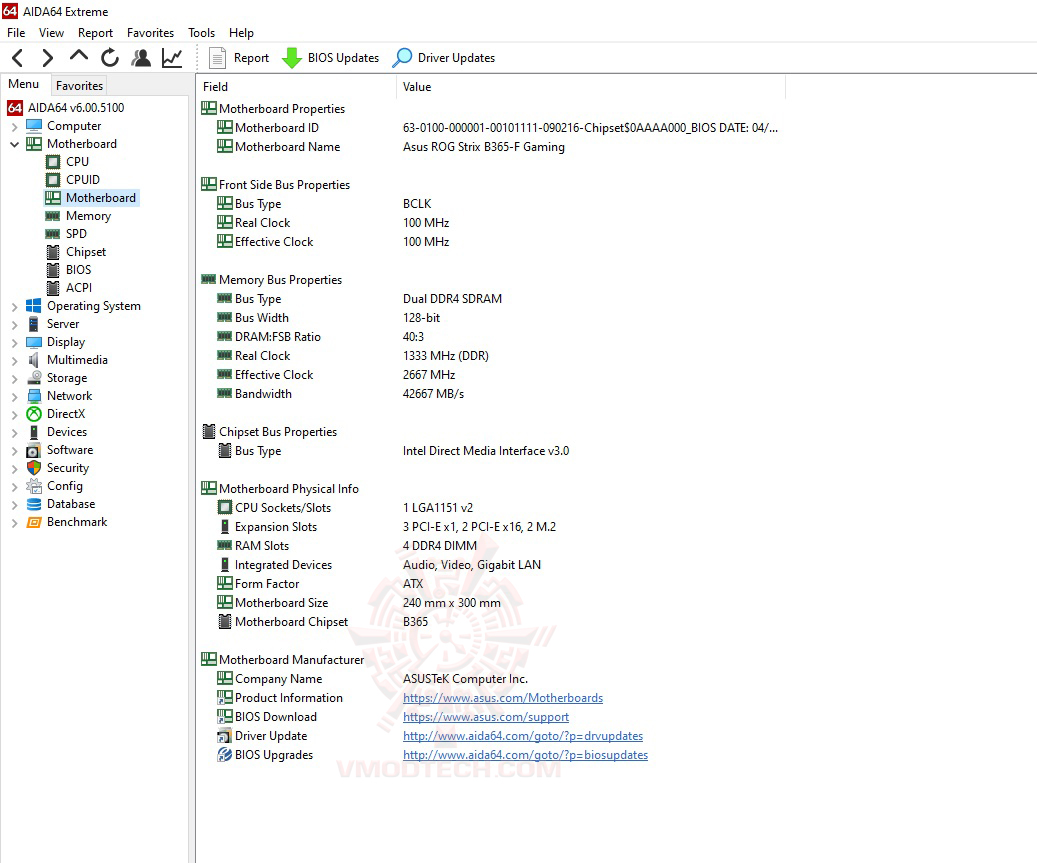Expand the Server tree node
This screenshot has height=863, width=1037.
point(15,324)
